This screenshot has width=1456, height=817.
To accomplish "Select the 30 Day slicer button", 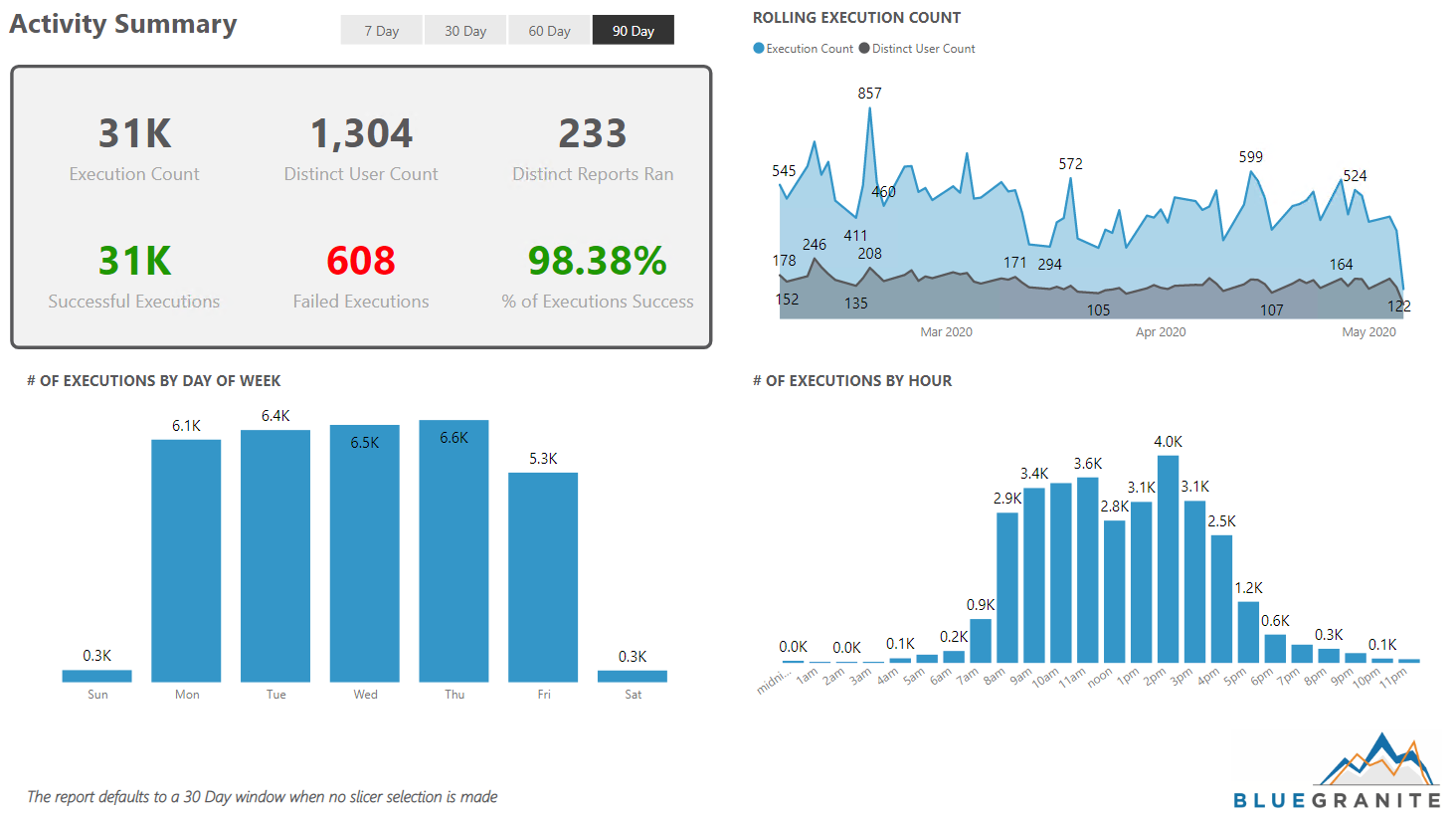I will (465, 30).
